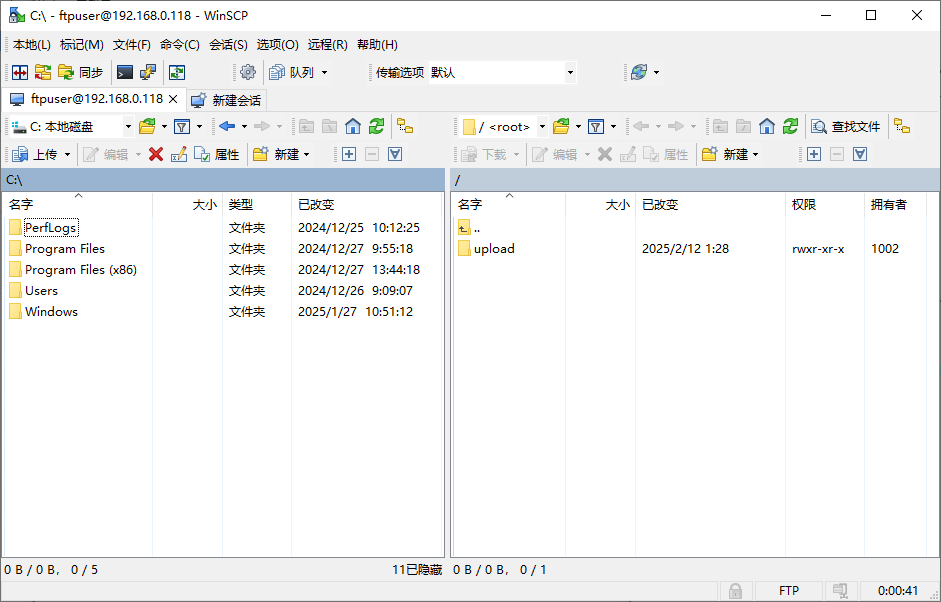Open the 文件(F) menu
The width and height of the screenshot is (941, 602).
pyautogui.click(x=131, y=45)
